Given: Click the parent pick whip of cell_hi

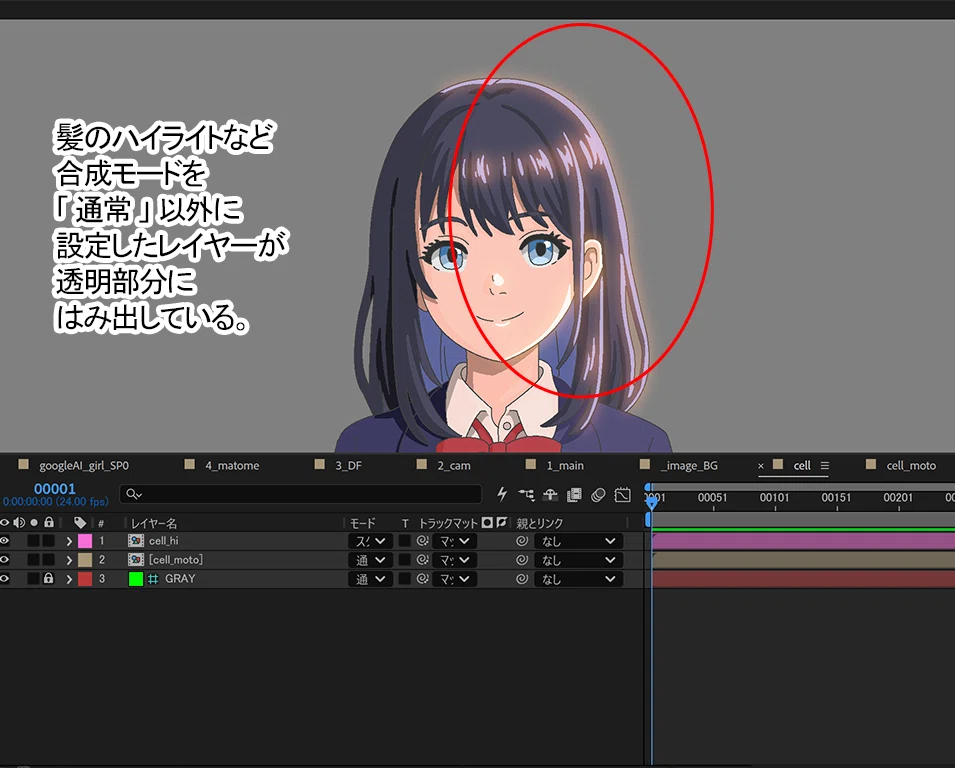Looking at the screenshot, I should [521, 541].
